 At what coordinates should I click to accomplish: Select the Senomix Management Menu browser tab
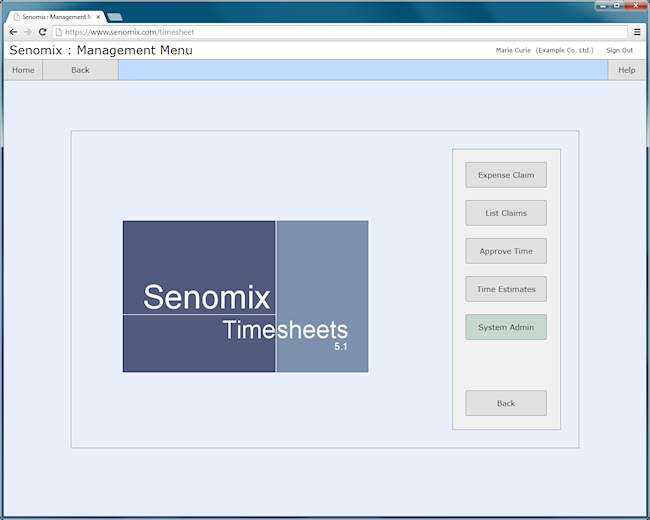[x=56, y=17]
